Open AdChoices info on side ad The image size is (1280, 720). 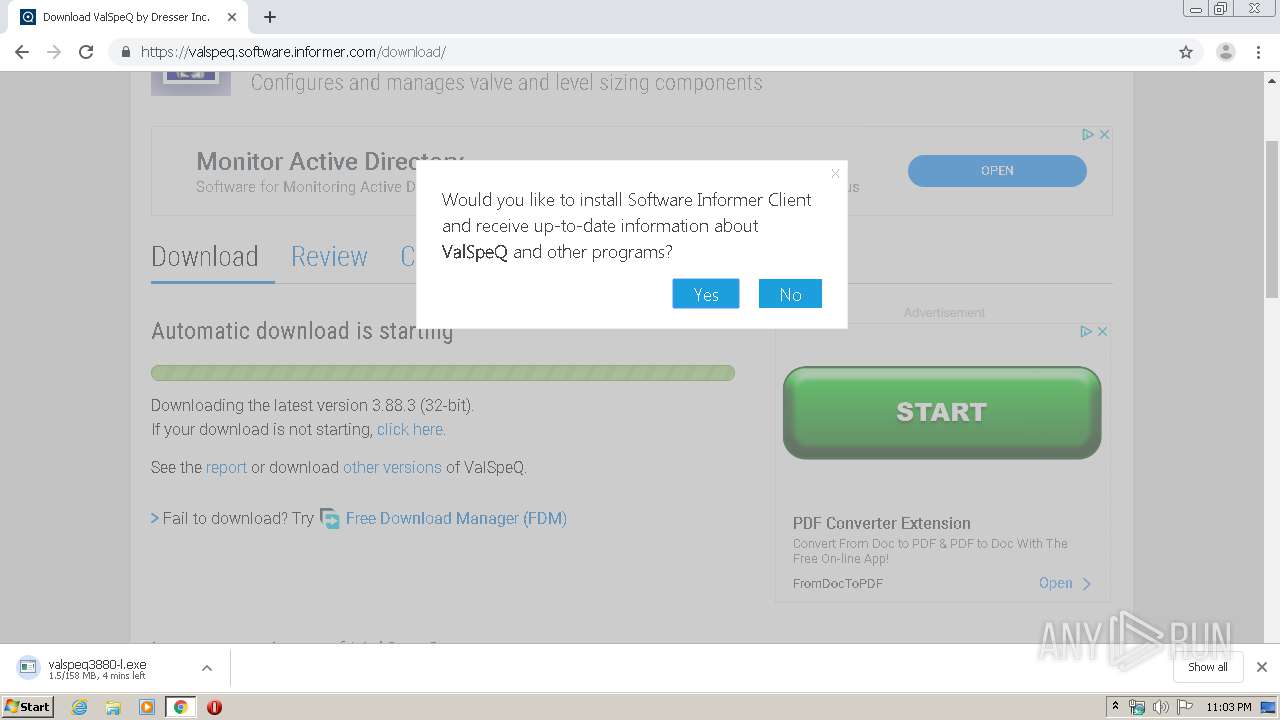(1085, 331)
